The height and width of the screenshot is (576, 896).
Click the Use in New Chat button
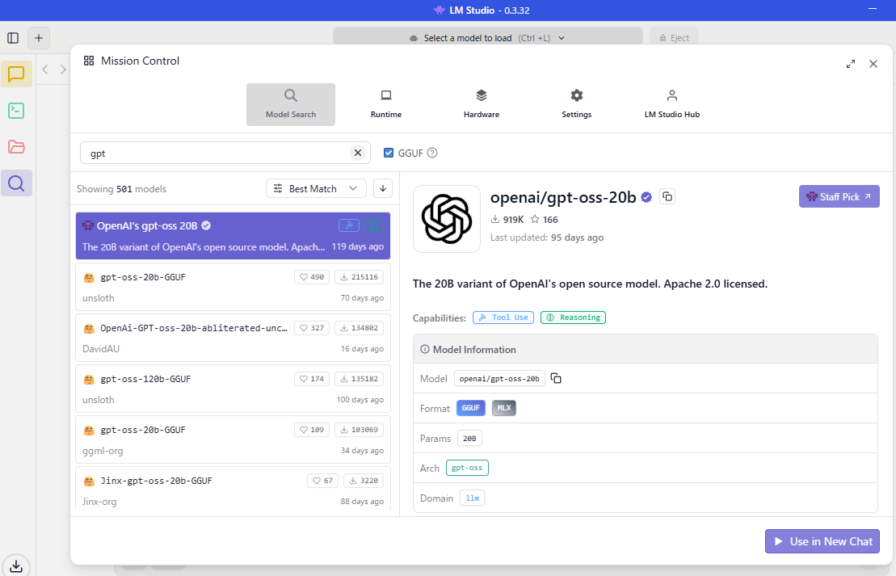822,541
